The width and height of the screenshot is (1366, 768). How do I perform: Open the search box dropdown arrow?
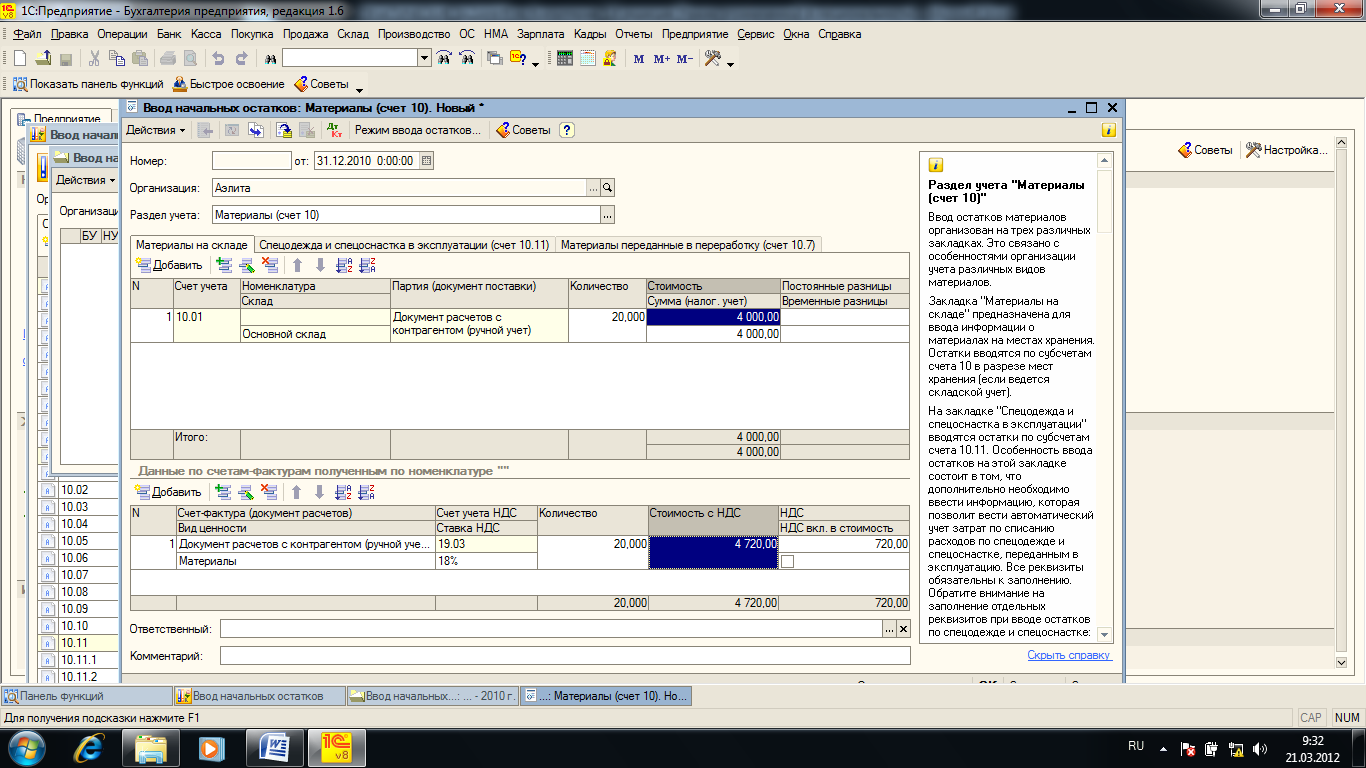point(424,59)
